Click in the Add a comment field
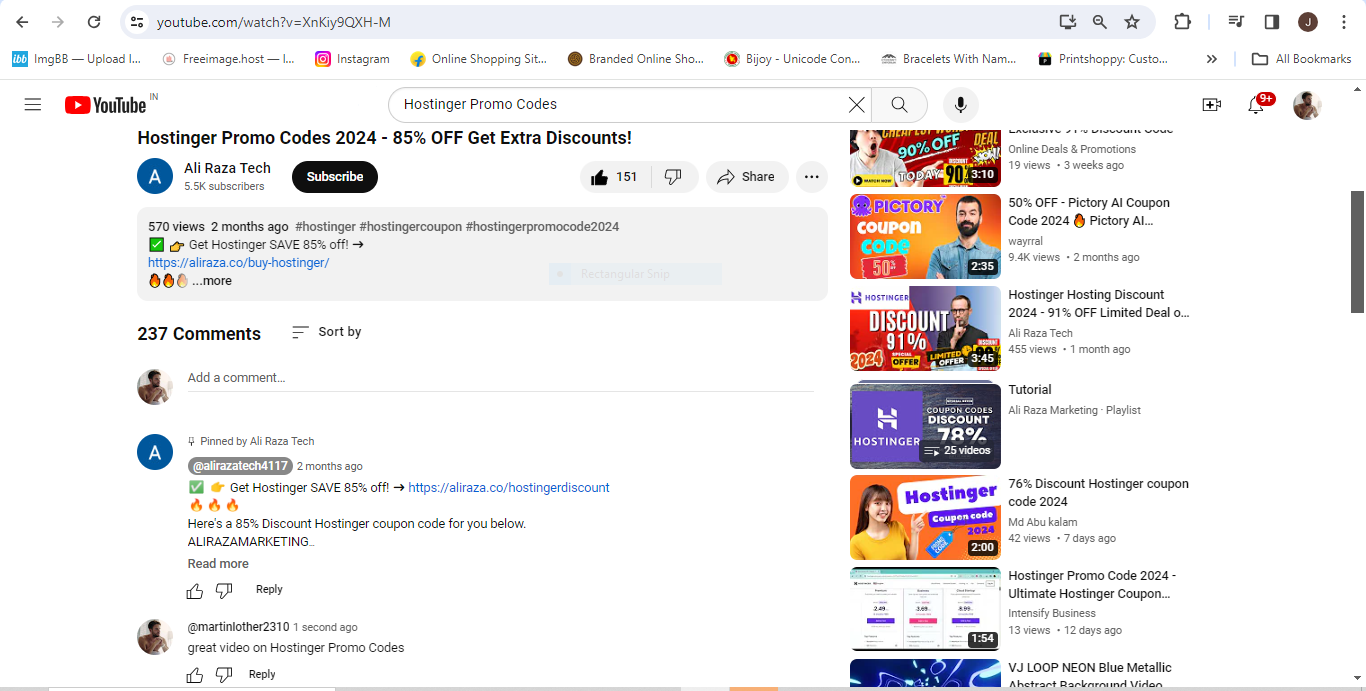 click(x=500, y=378)
